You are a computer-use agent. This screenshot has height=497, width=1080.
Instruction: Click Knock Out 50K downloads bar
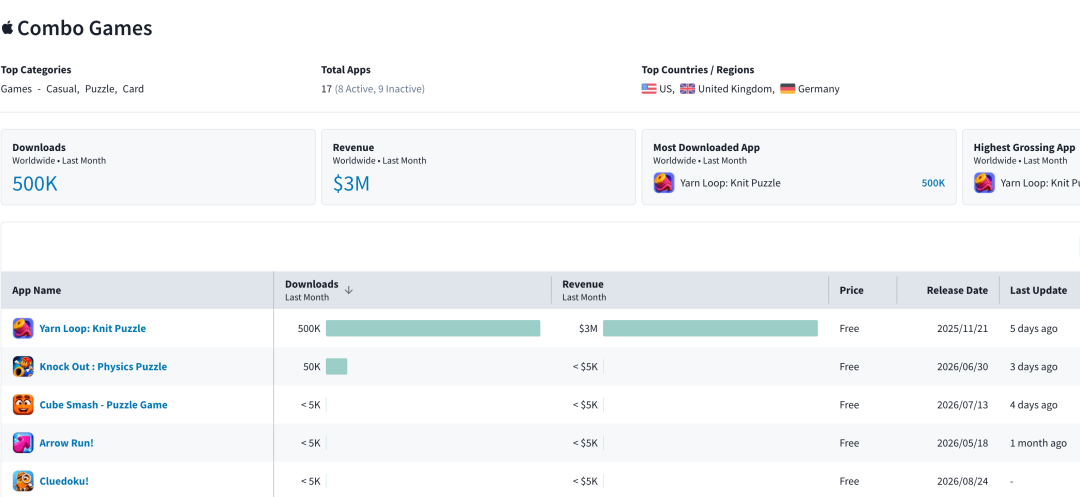click(336, 366)
